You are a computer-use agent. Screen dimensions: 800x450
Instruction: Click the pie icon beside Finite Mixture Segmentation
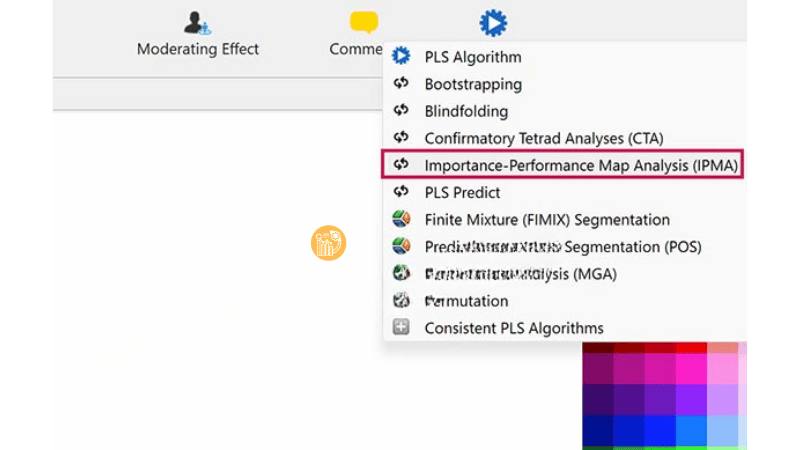[x=402, y=219]
